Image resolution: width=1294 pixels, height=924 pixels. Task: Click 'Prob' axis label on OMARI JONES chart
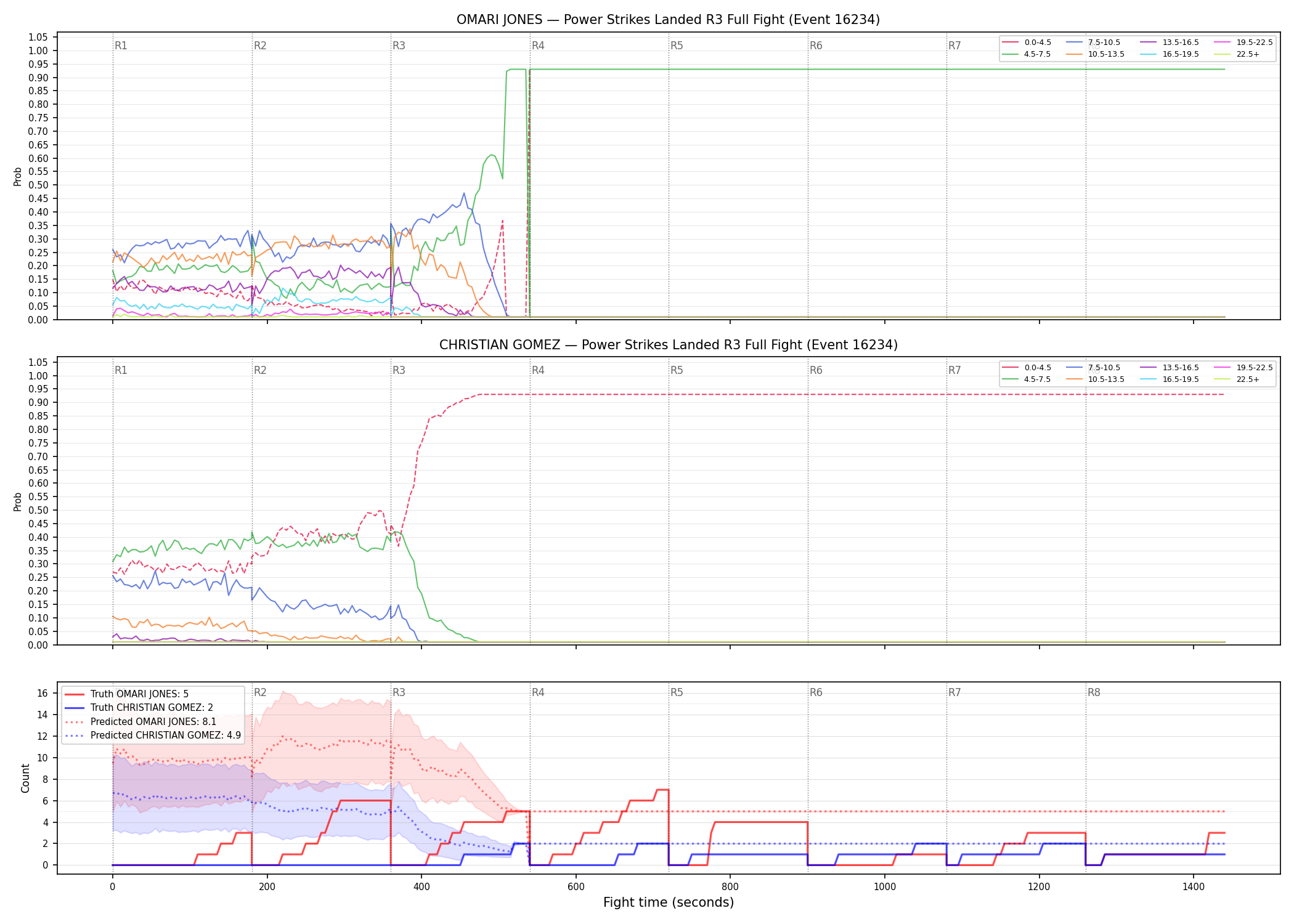pos(18,176)
